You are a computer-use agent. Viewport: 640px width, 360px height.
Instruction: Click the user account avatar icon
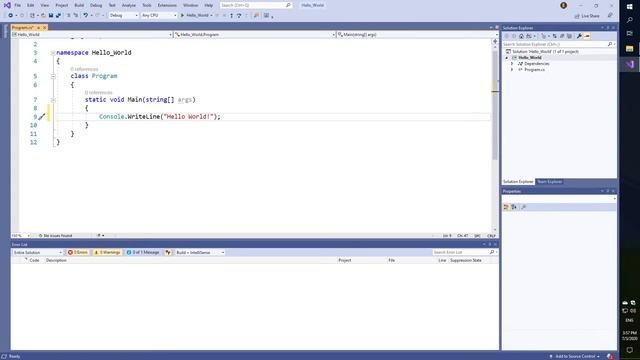tap(563, 5)
